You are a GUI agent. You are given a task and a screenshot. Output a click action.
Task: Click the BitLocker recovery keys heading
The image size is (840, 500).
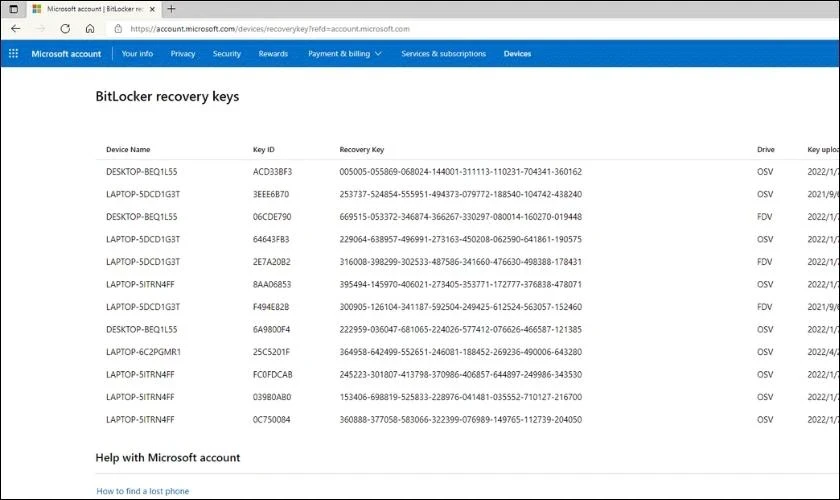[x=167, y=96]
